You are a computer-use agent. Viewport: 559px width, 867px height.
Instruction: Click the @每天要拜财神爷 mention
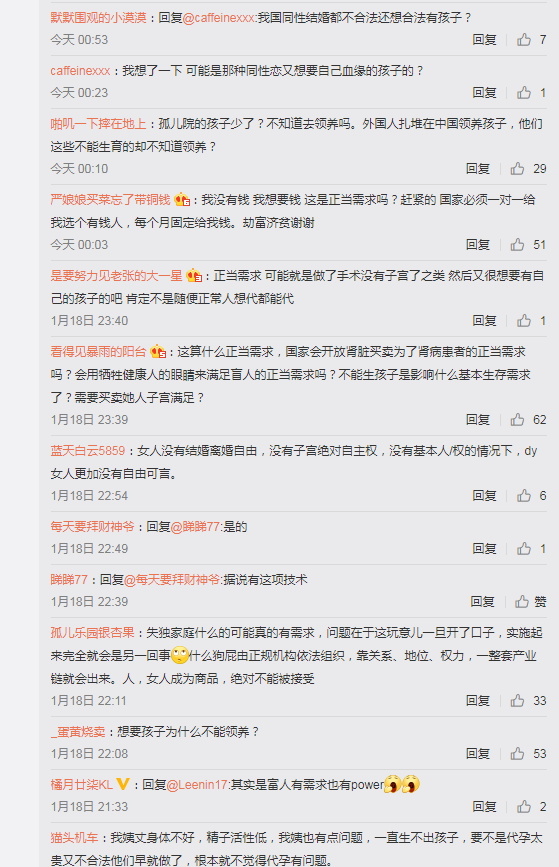click(173, 579)
